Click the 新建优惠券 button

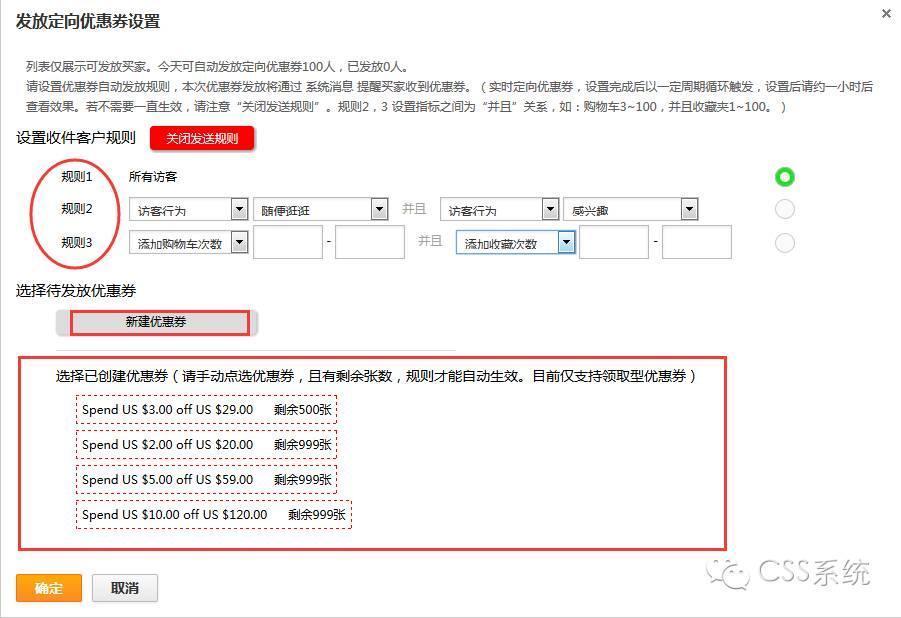156,322
